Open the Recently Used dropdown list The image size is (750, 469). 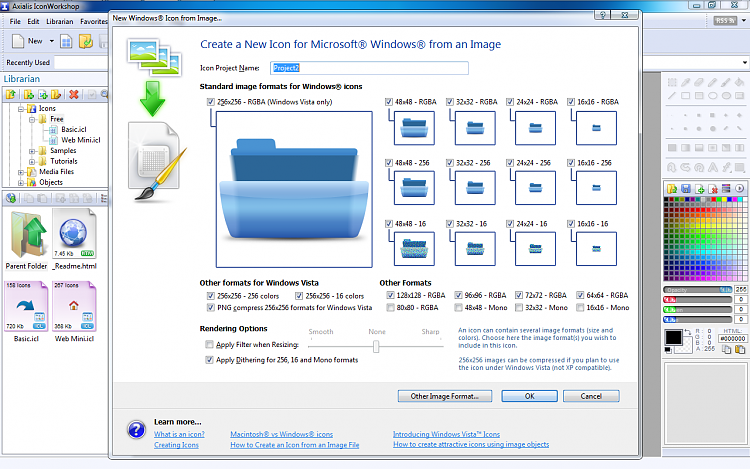click(744, 63)
